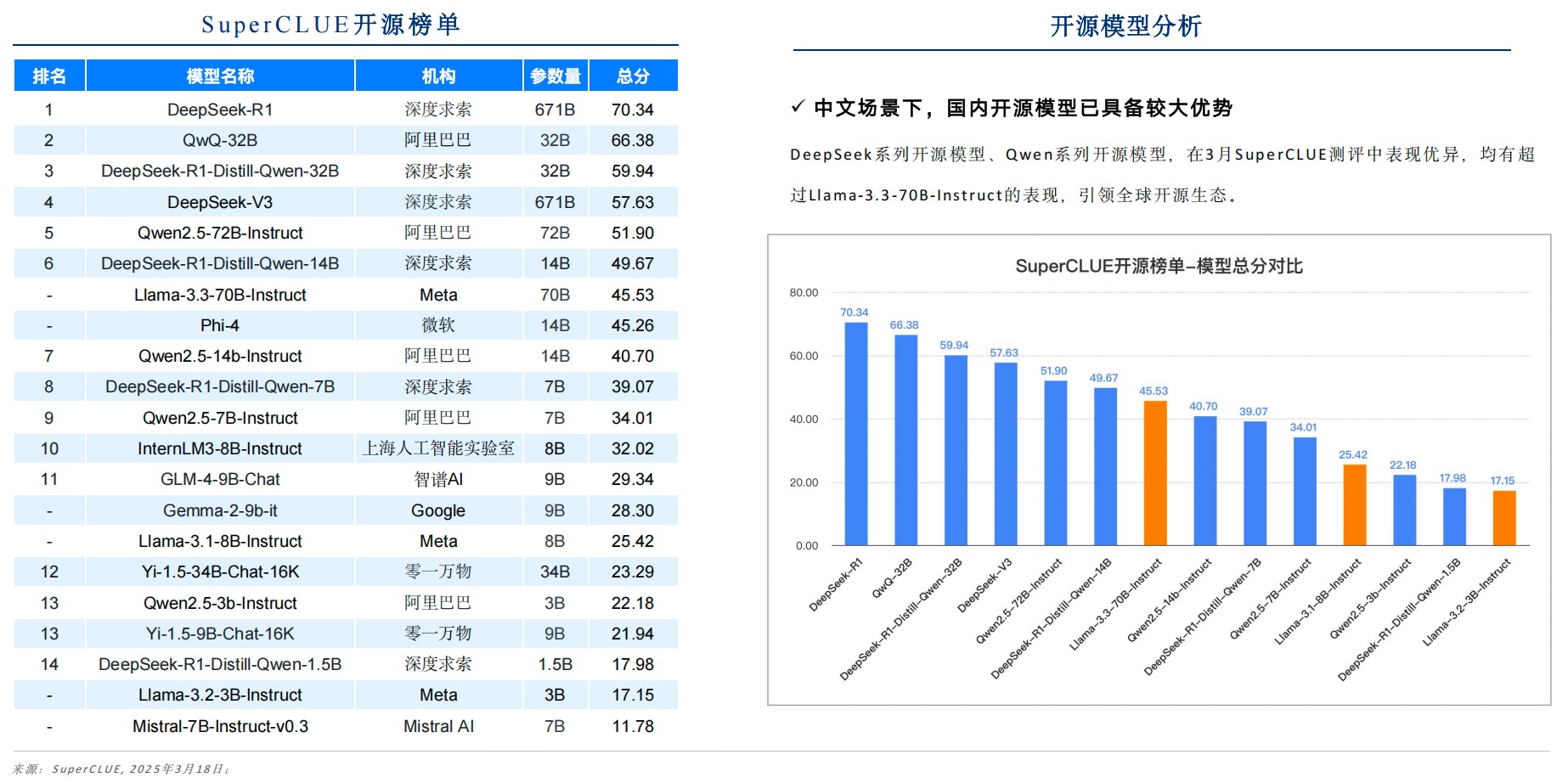Click the 34B parameter count cell
This screenshot has width=1568, height=783.
[556, 572]
